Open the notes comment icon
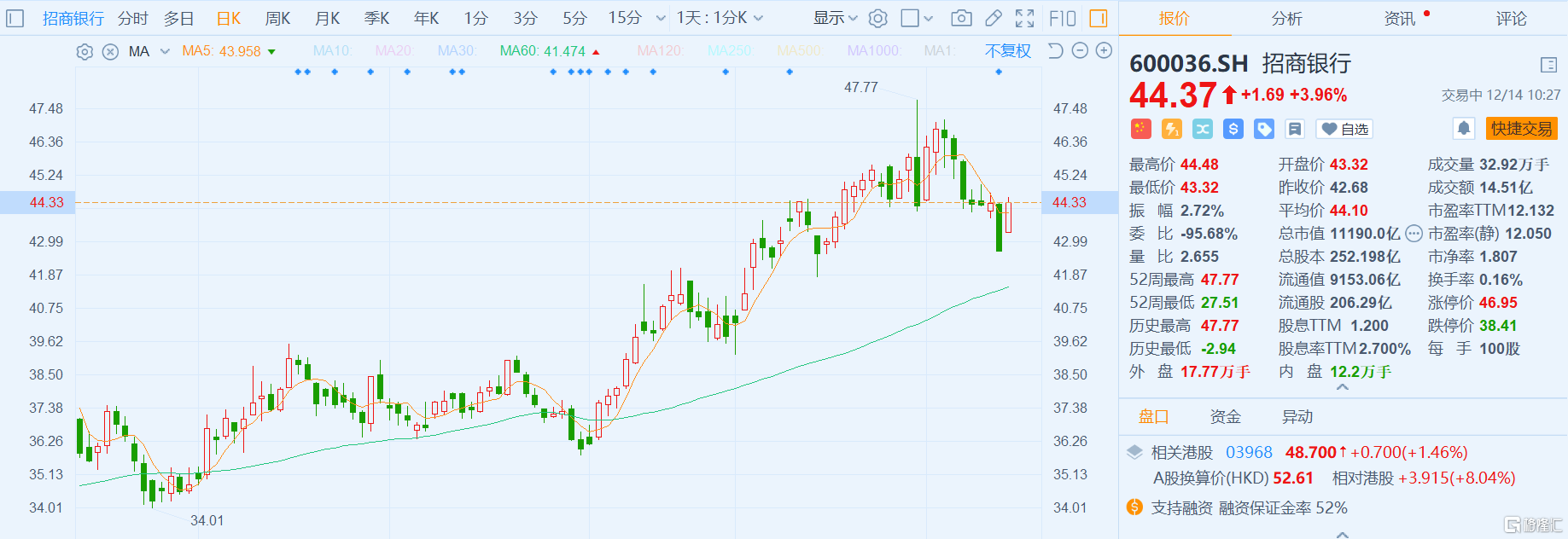1568x539 pixels. click(1295, 129)
